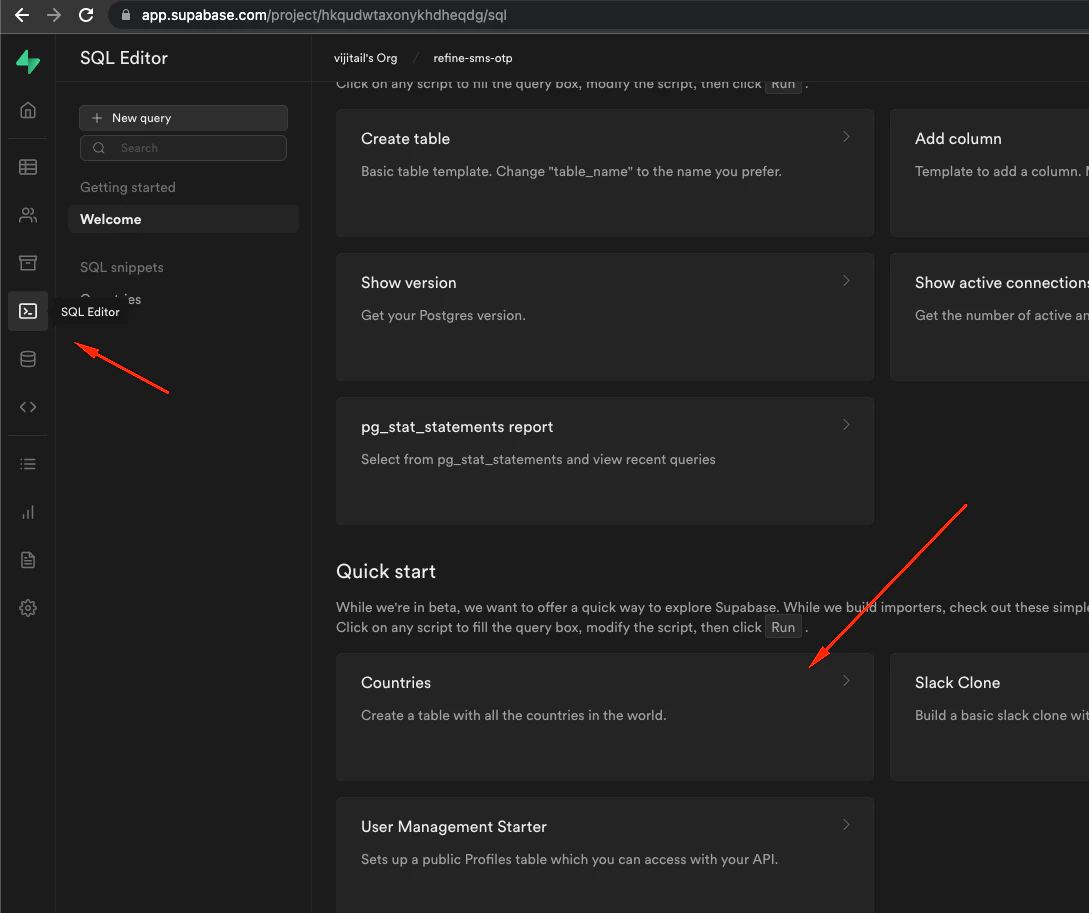Expand the Countries quick start chevron
Viewport: 1089px width, 913px height.
(x=846, y=681)
